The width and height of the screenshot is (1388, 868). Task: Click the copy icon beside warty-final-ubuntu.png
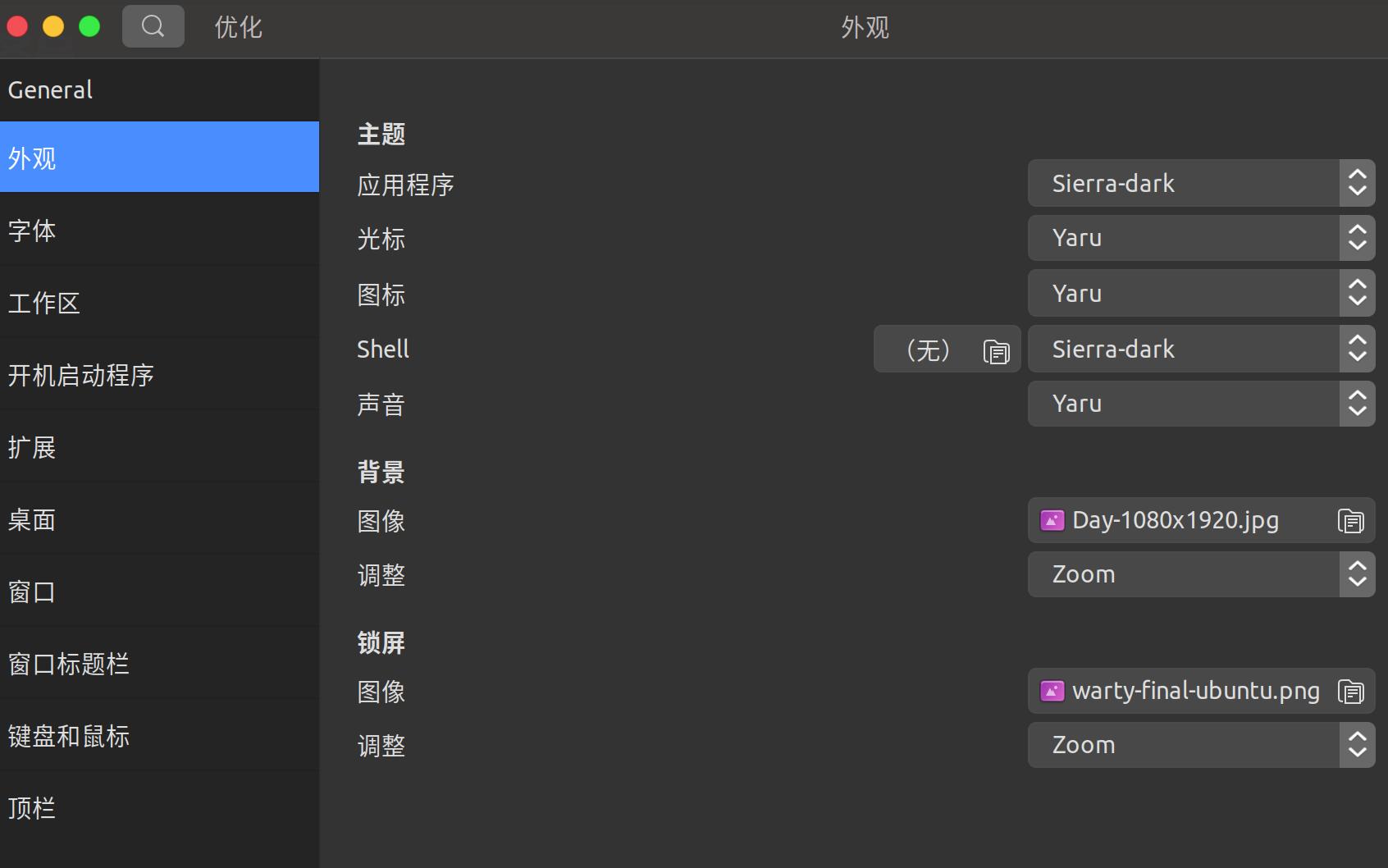click(1350, 691)
